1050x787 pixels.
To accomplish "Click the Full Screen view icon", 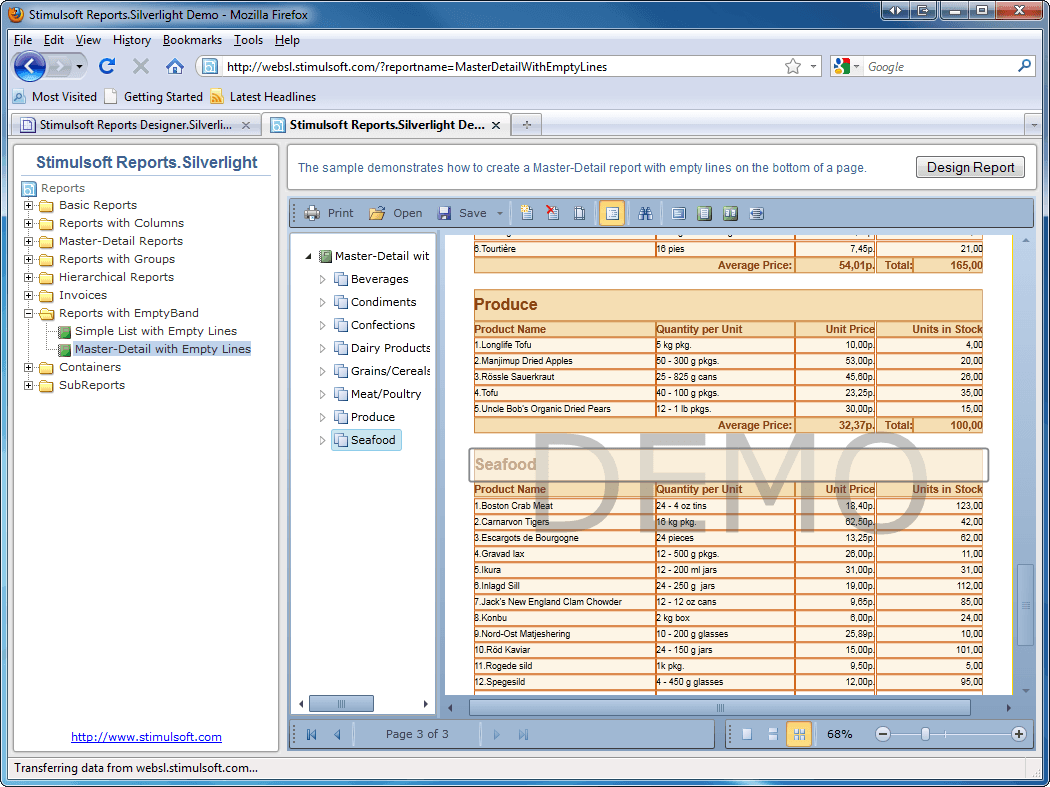I will 678,214.
